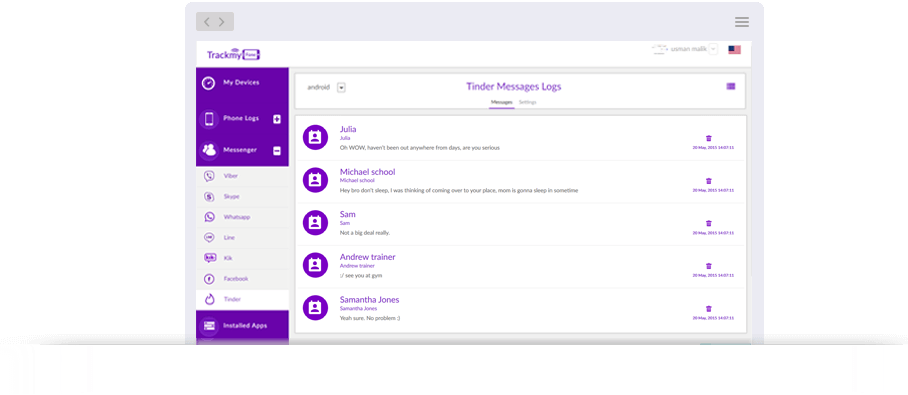Click the TrackMyFone logo
This screenshot has width=908, height=395.
click(x=233, y=55)
